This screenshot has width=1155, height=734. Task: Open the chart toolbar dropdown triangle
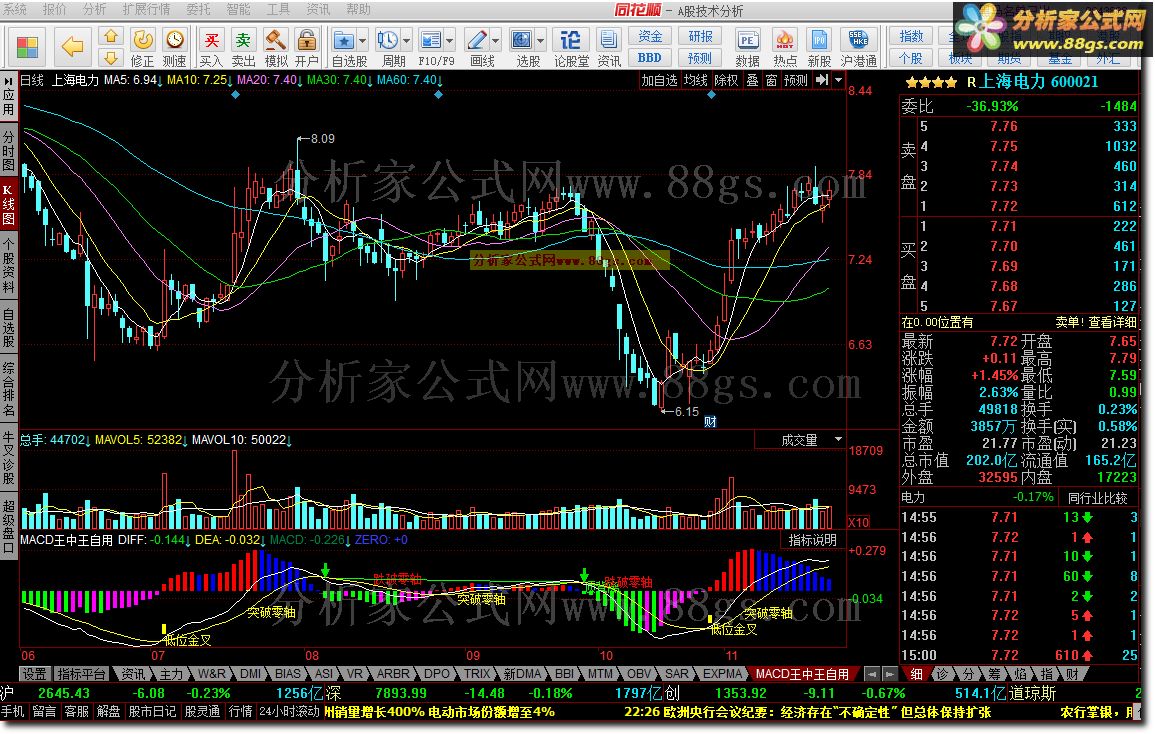(838, 80)
